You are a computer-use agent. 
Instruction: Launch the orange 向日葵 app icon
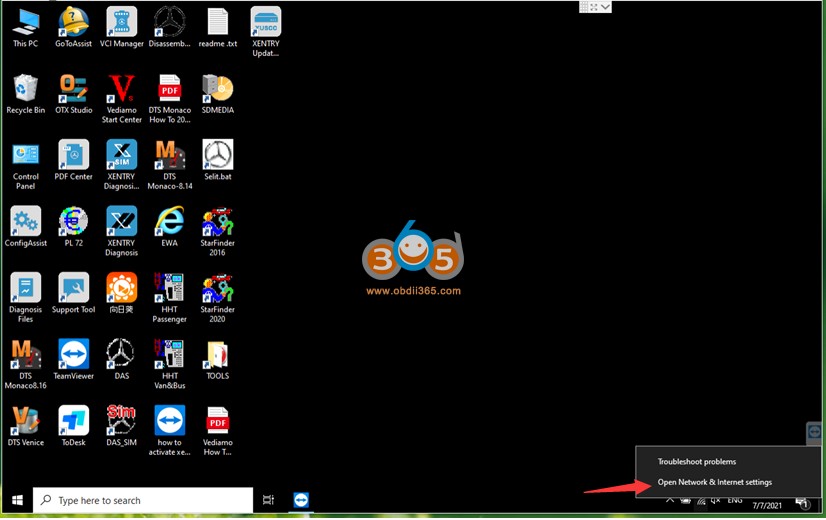122,294
